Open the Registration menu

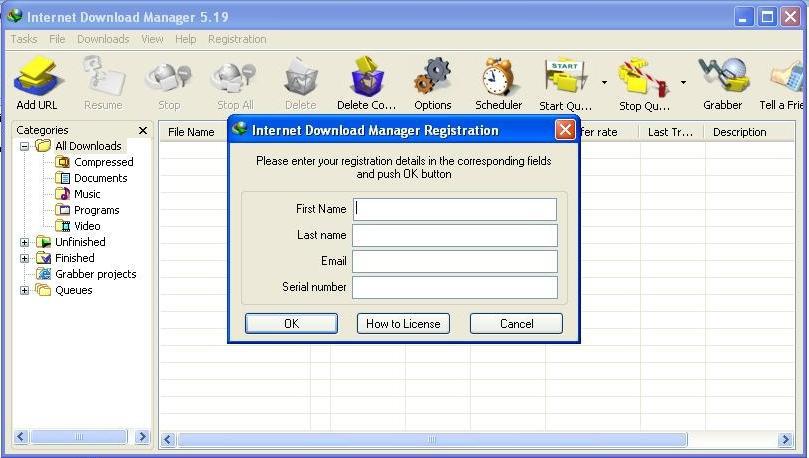click(x=237, y=39)
